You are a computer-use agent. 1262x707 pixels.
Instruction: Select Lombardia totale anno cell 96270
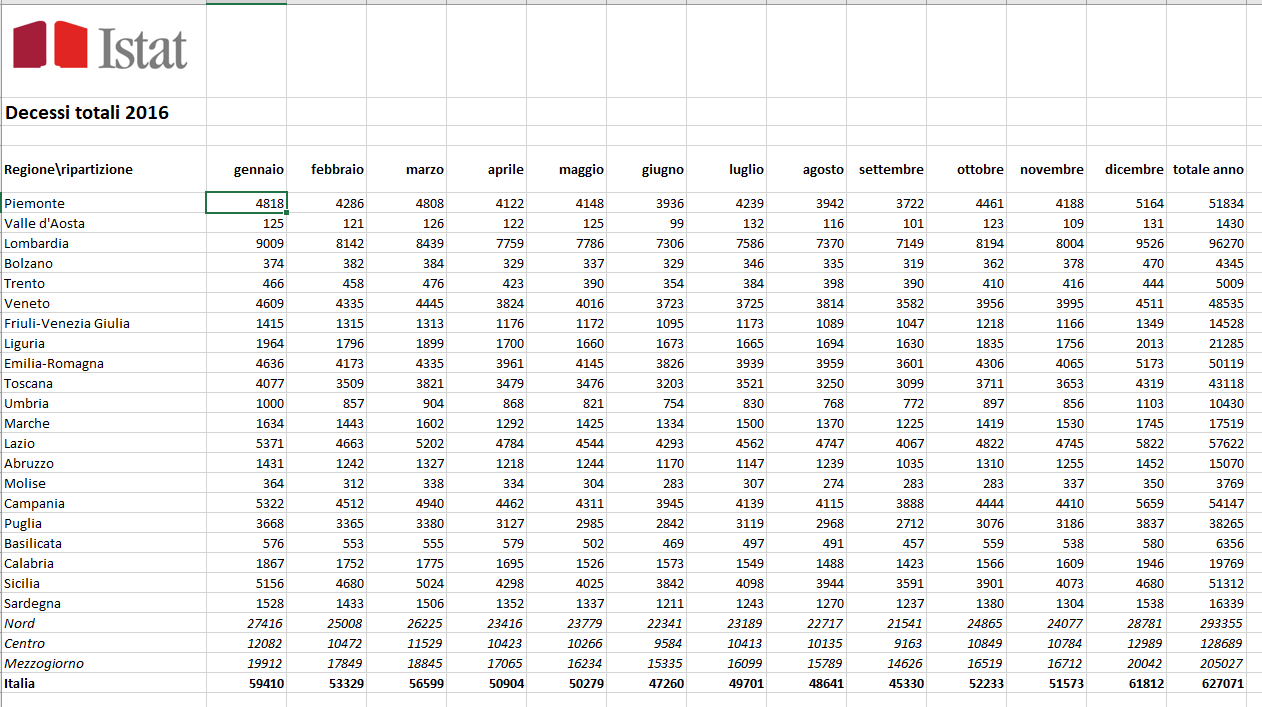(x=1206, y=243)
